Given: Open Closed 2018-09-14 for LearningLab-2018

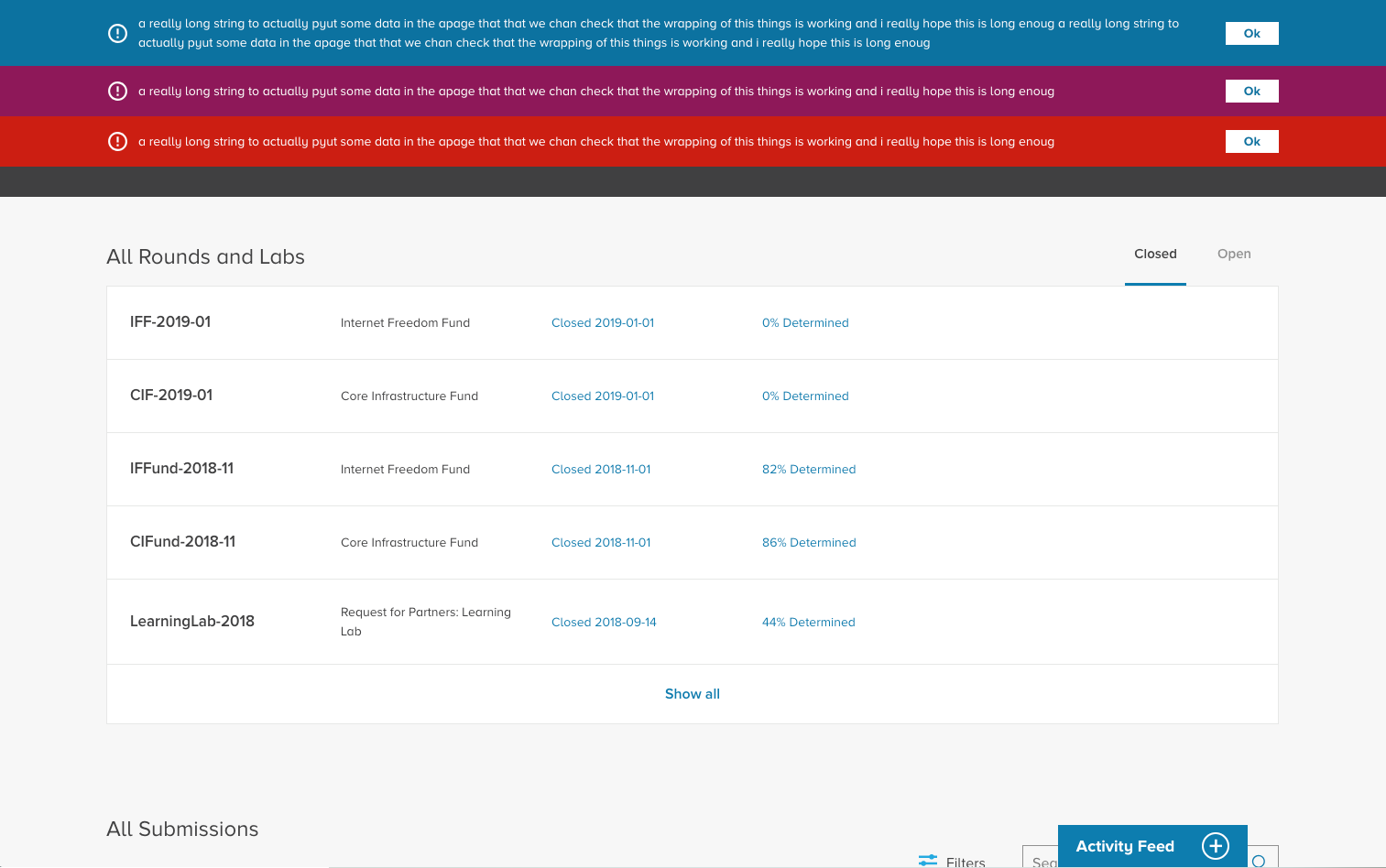Looking at the screenshot, I should click(x=603, y=622).
